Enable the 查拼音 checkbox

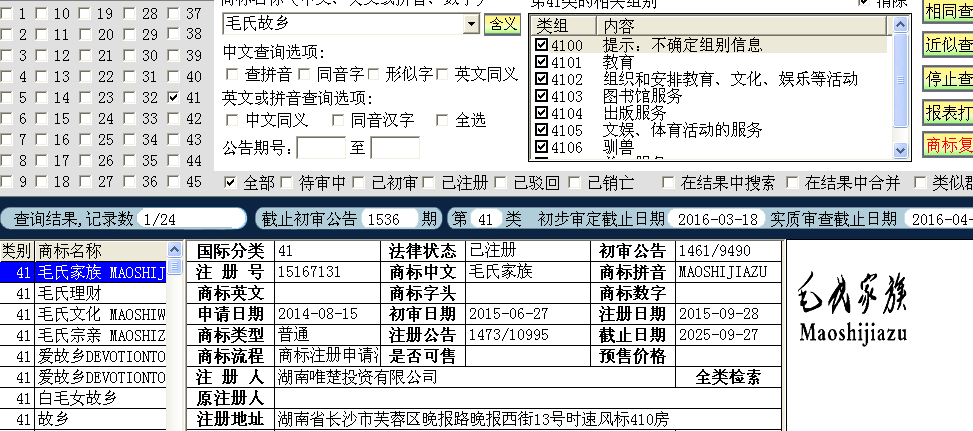233,74
